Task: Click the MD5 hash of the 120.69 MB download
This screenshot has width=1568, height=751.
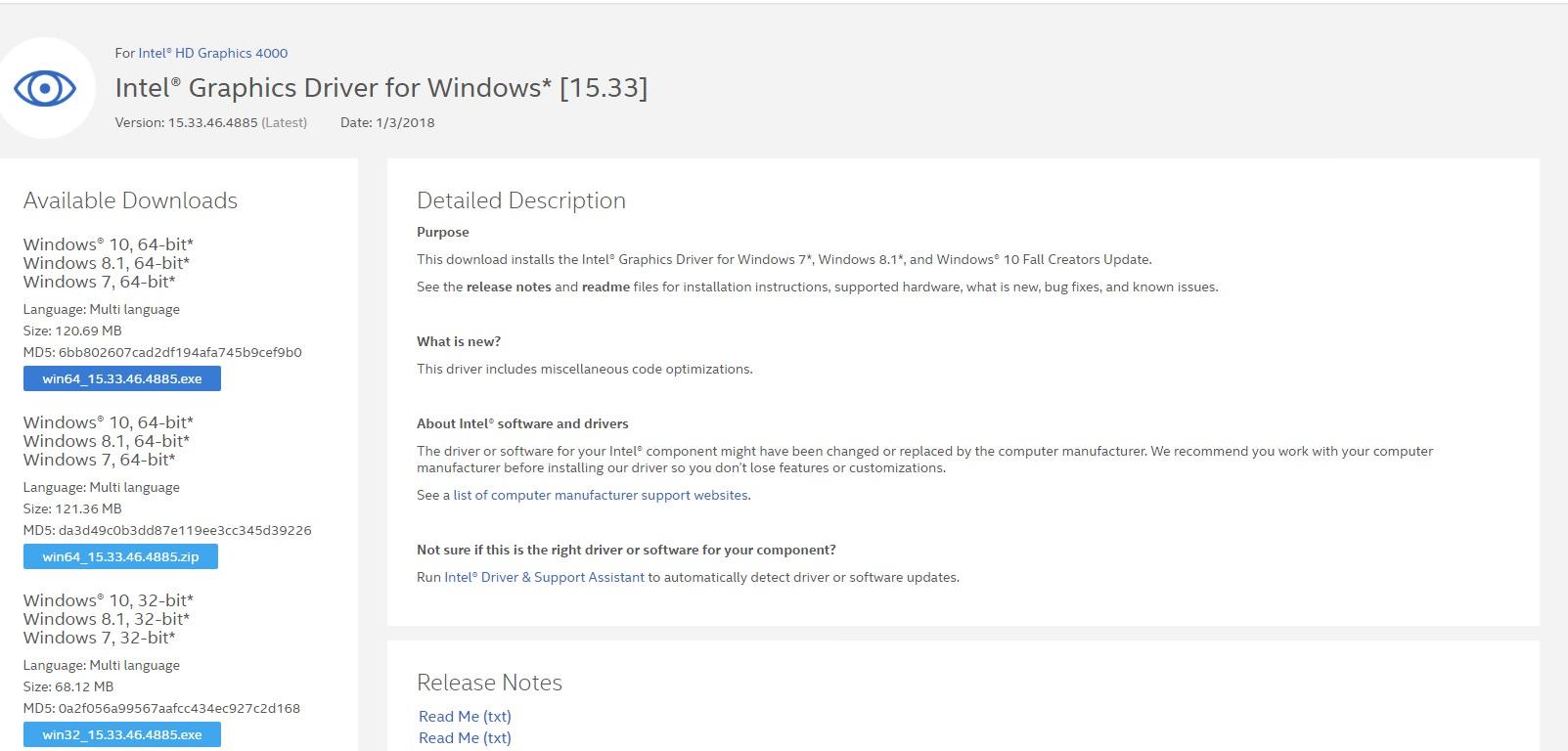Action: coord(180,352)
